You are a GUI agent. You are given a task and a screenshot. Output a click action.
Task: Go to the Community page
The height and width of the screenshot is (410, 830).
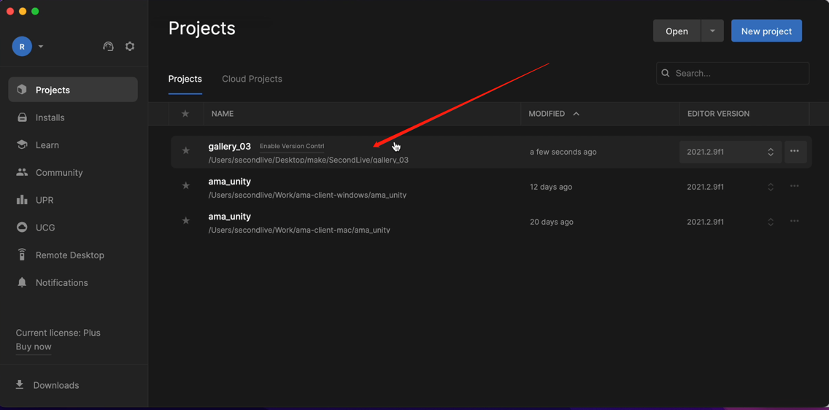(x=59, y=172)
